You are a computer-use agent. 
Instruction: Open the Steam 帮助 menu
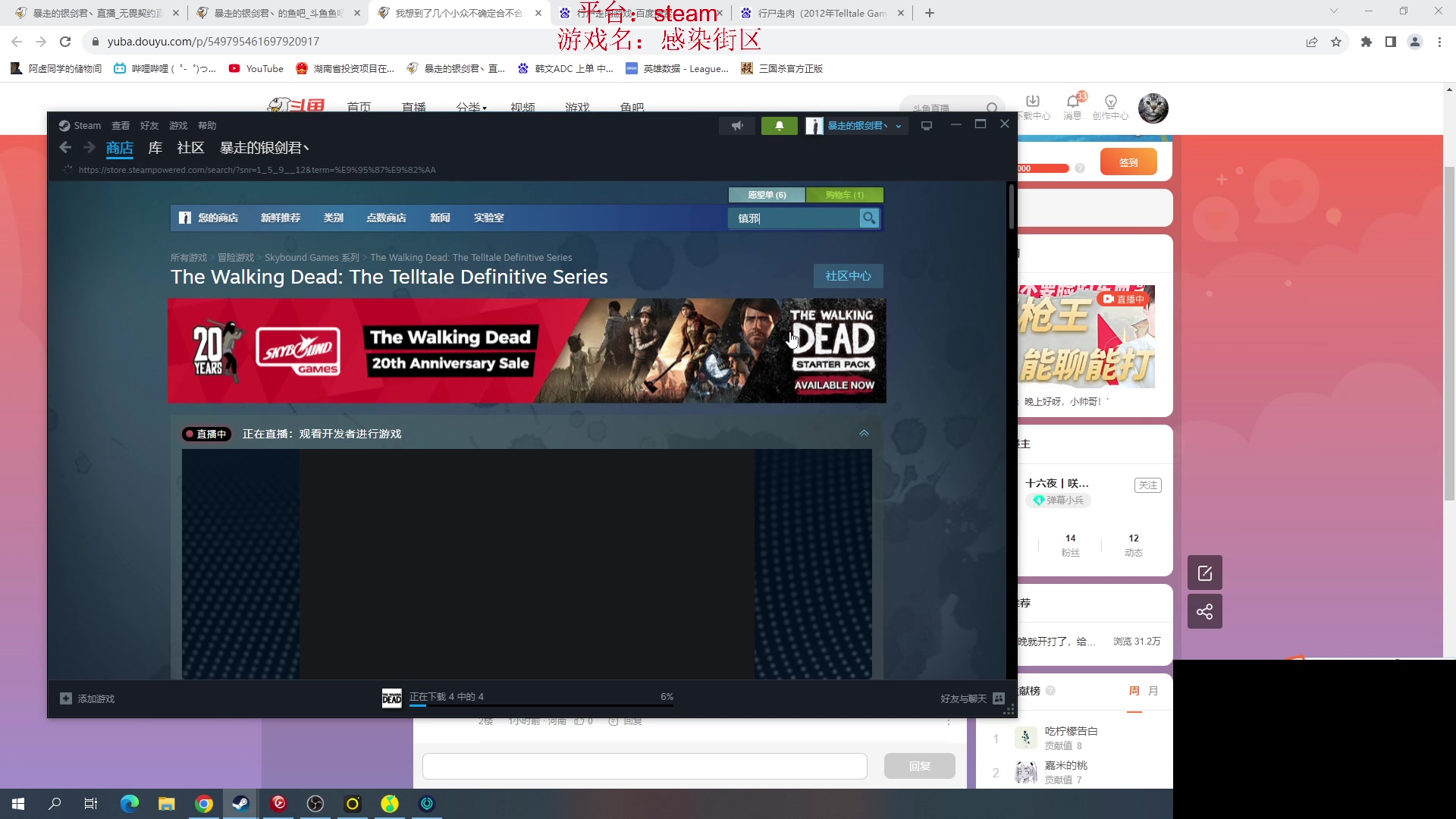pyautogui.click(x=206, y=125)
